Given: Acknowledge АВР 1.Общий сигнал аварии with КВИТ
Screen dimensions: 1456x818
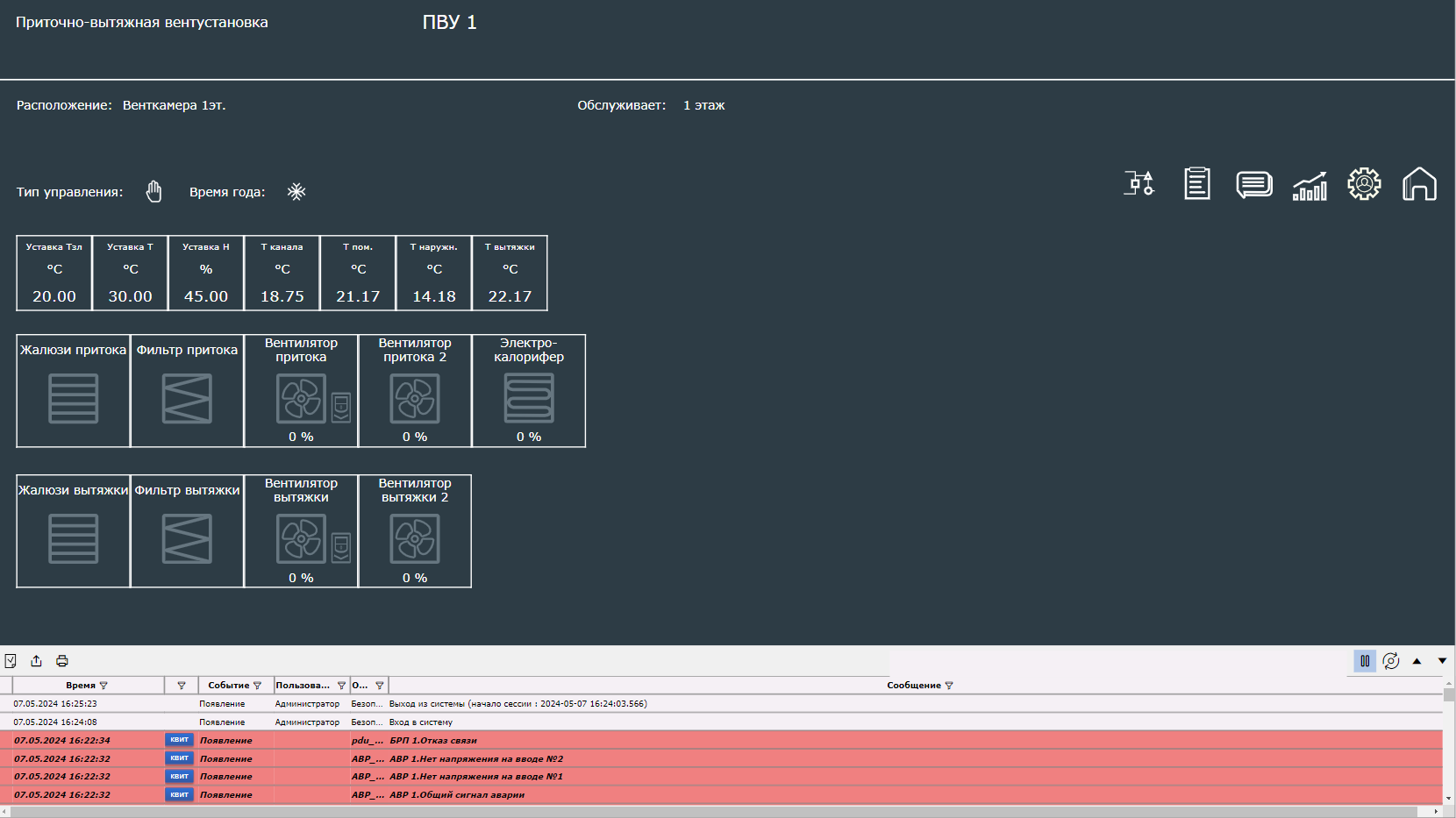Looking at the screenshot, I should click(x=179, y=795).
